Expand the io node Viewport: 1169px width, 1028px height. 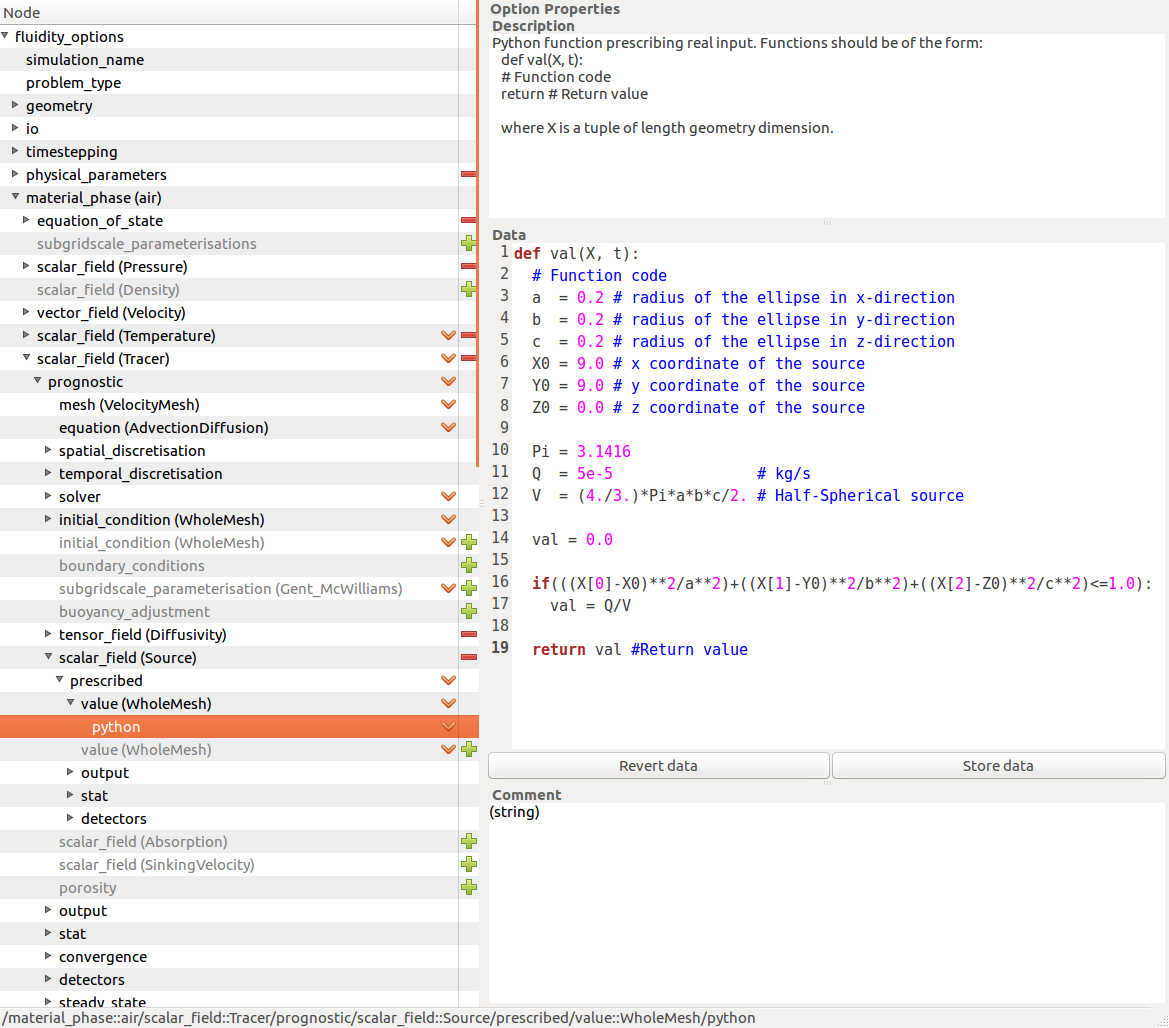pos(15,128)
